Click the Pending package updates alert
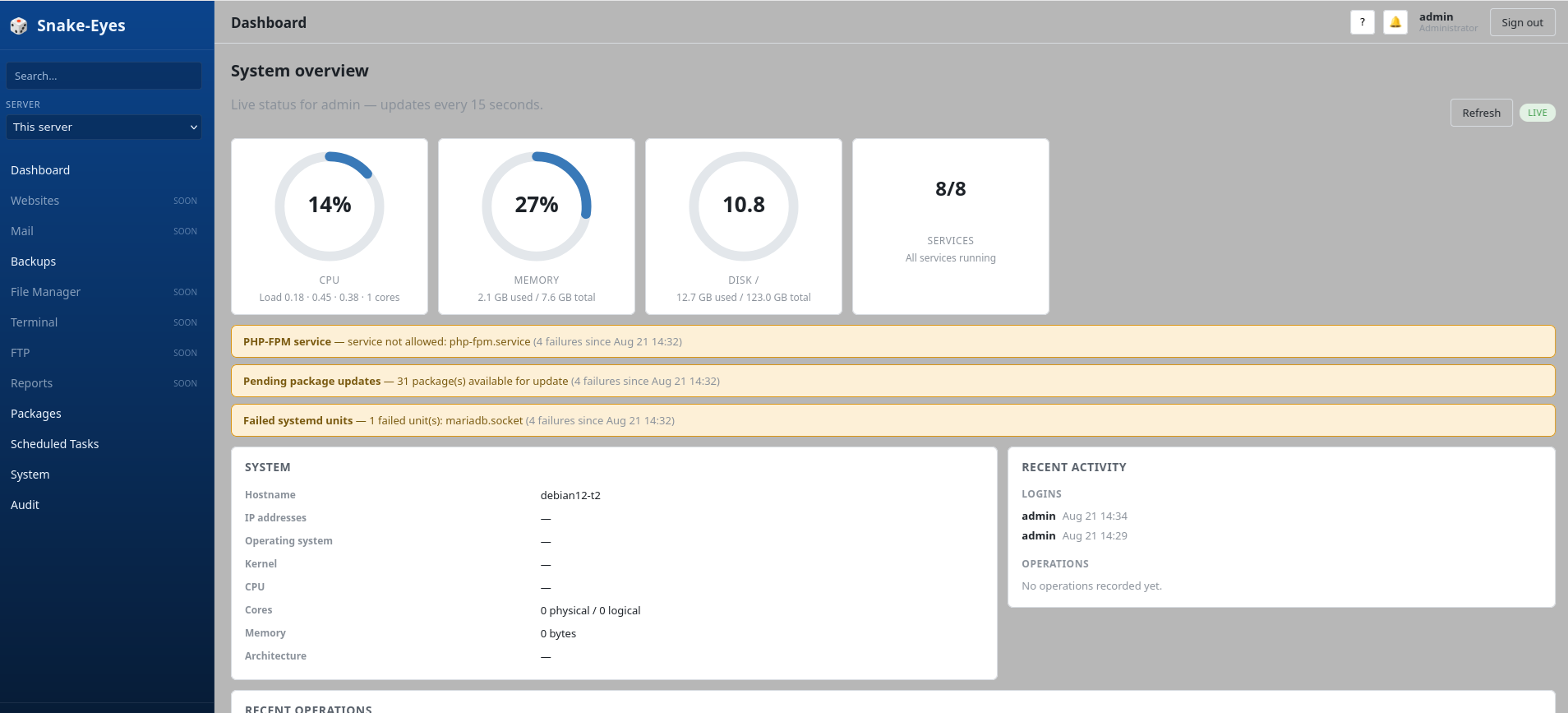The height and width of the screenshot is (713, 1568). pyautogui.click(x=893, y=381)
